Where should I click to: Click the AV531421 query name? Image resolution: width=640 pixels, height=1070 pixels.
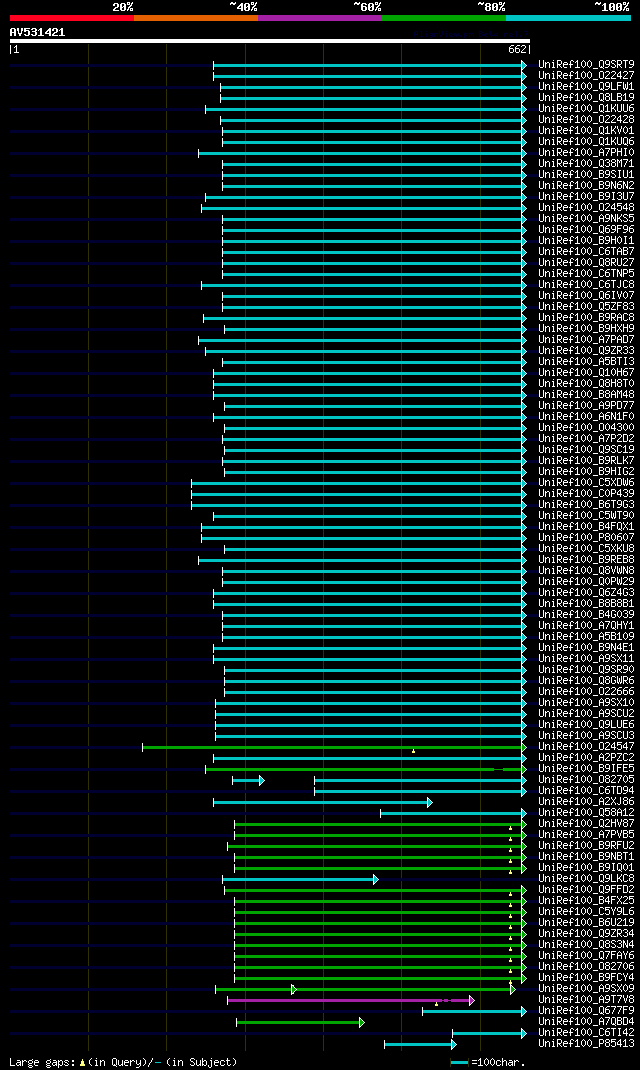tap(38, 32)
